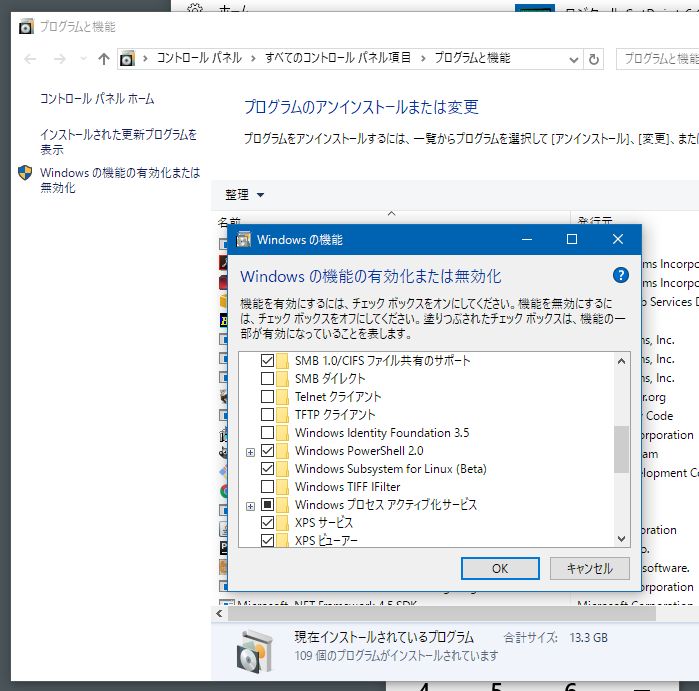Uncheck the XPS ビューアー checkbox
The width and height of the screenshot is (699, 691).
coord(267,540)
